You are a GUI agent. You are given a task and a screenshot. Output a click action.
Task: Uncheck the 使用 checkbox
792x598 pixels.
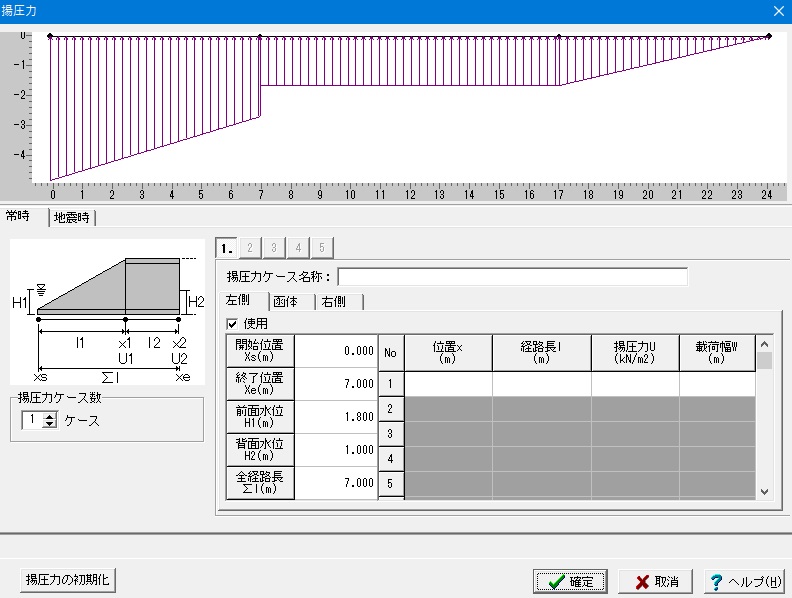coord(232,324)
